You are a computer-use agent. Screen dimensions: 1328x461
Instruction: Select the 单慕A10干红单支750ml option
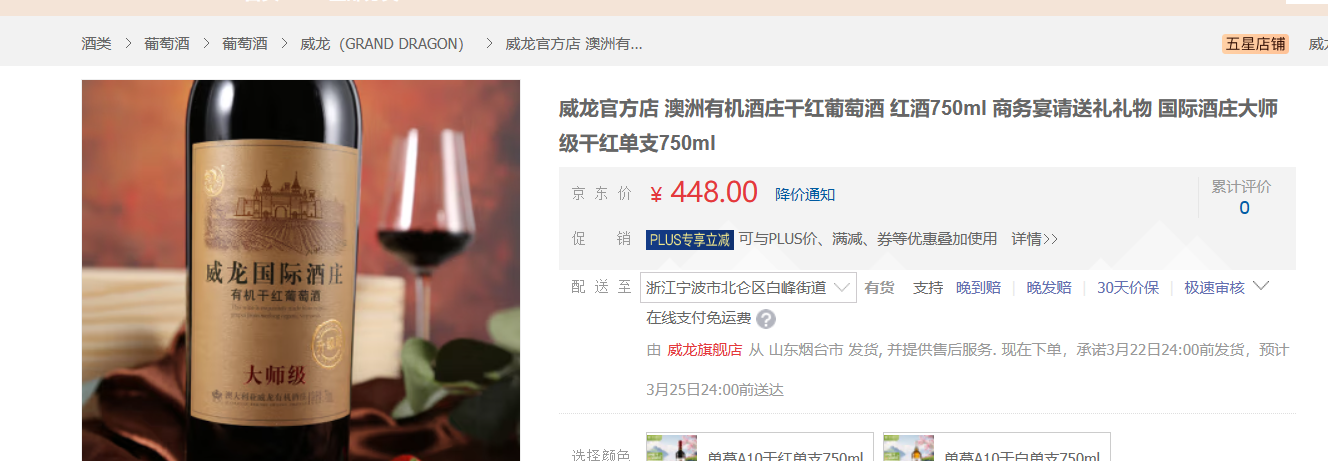click(x=760, y=447)
